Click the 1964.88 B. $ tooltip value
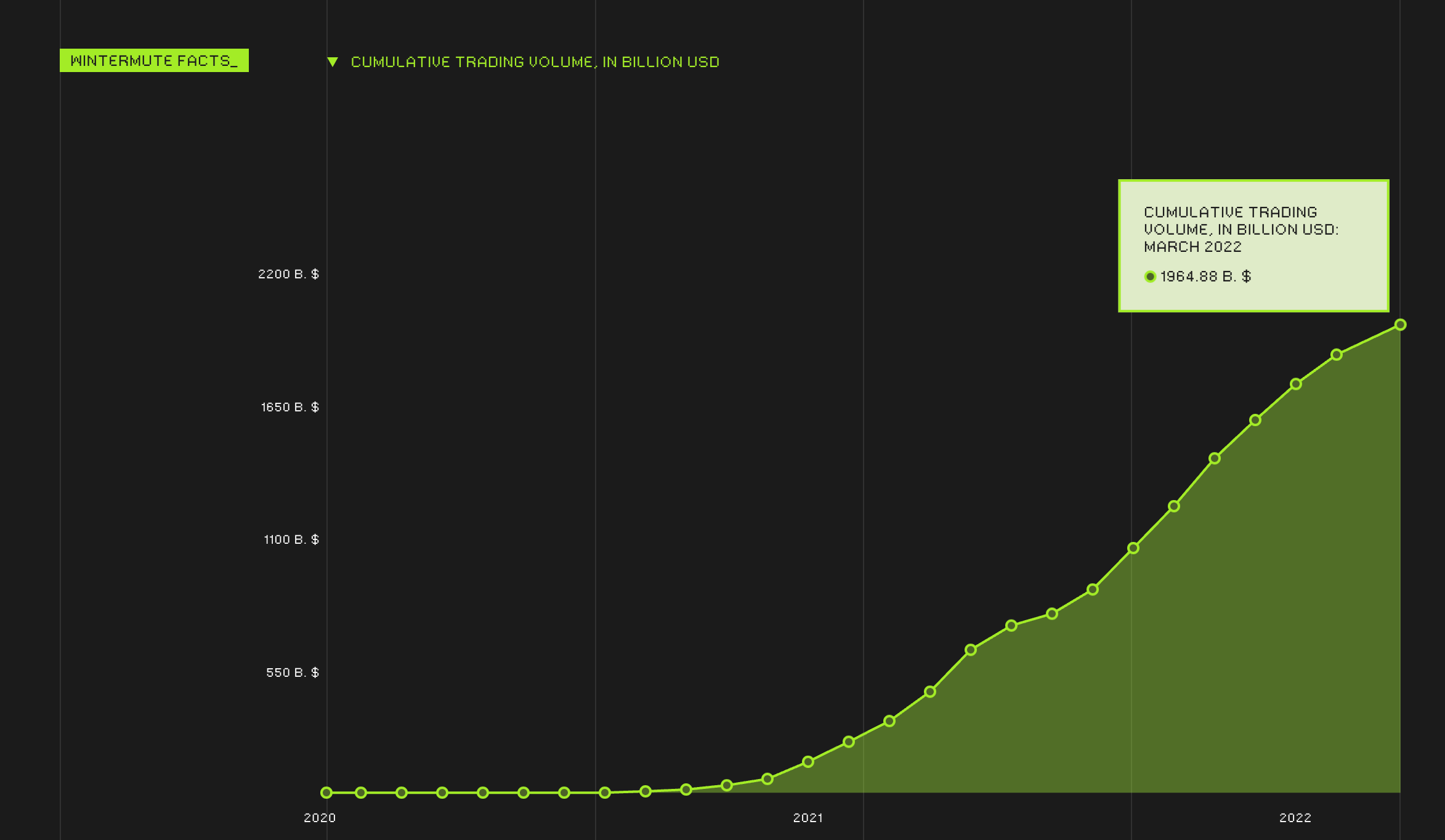 pos(1205,277)
